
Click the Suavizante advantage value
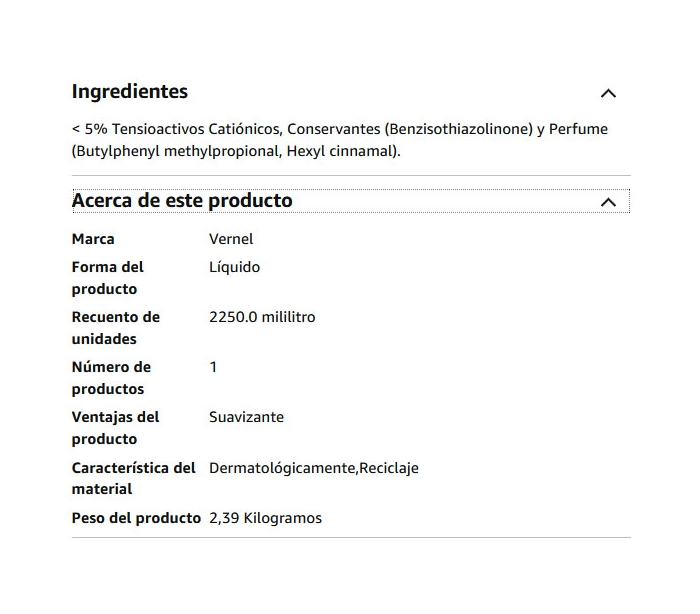click(246, 417)
